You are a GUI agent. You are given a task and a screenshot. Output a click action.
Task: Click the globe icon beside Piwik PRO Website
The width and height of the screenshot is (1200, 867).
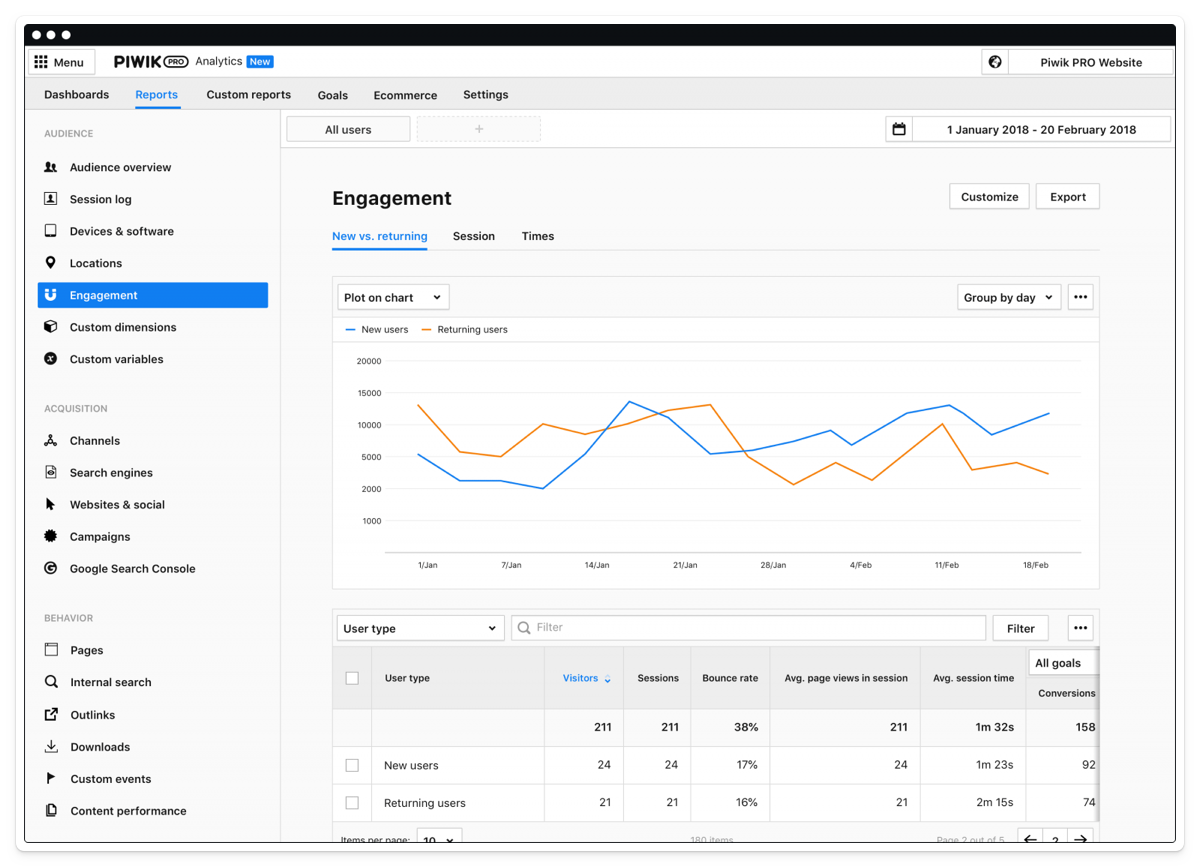coord(995,62)
